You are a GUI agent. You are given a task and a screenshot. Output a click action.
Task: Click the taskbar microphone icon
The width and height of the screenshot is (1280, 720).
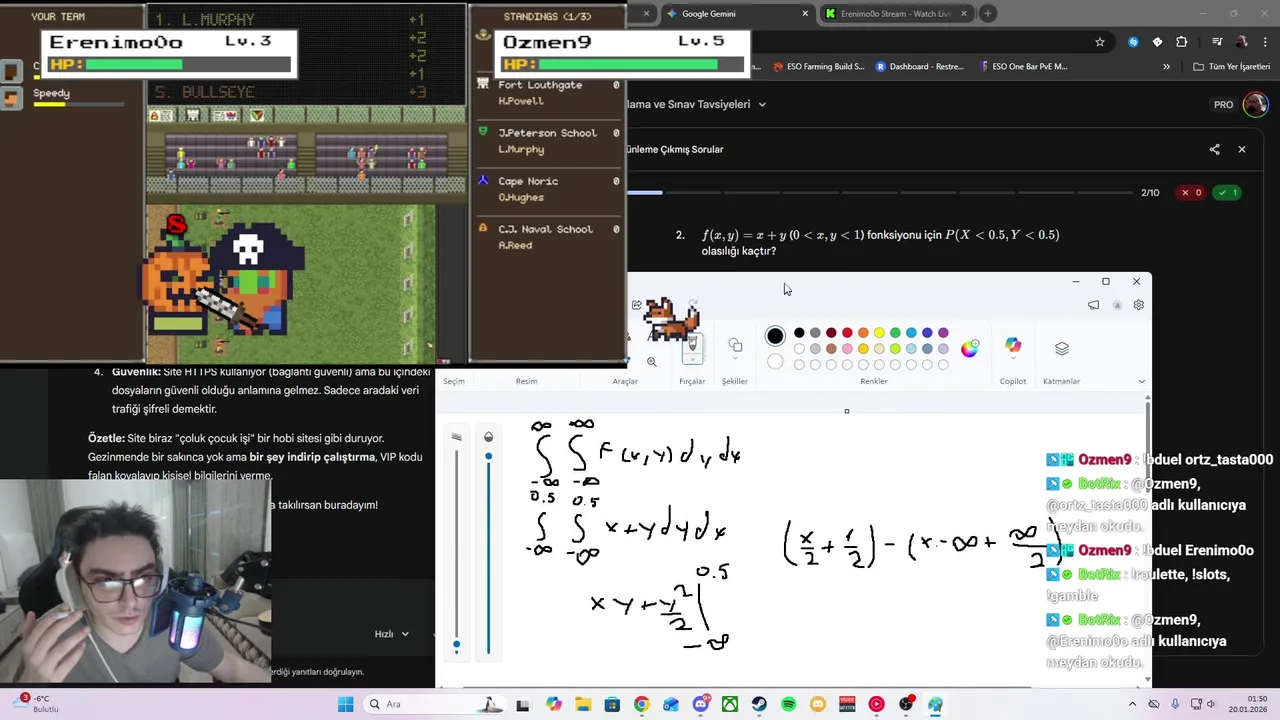click(x=1175, y=704)
